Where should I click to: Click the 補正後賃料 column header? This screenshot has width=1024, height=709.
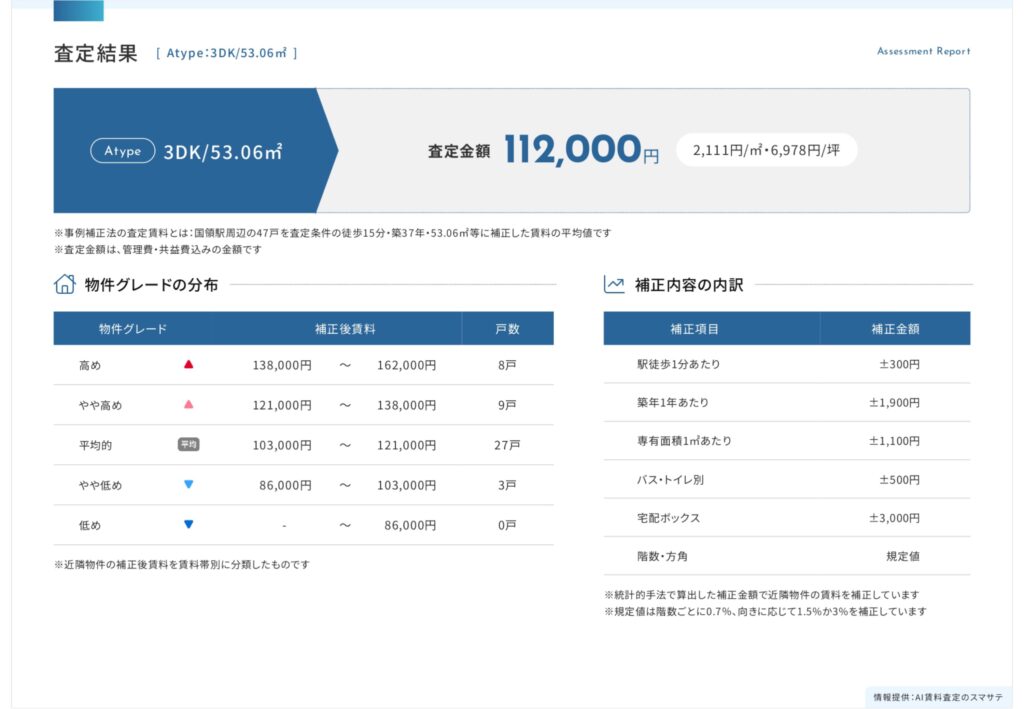(x=344, y=329)
